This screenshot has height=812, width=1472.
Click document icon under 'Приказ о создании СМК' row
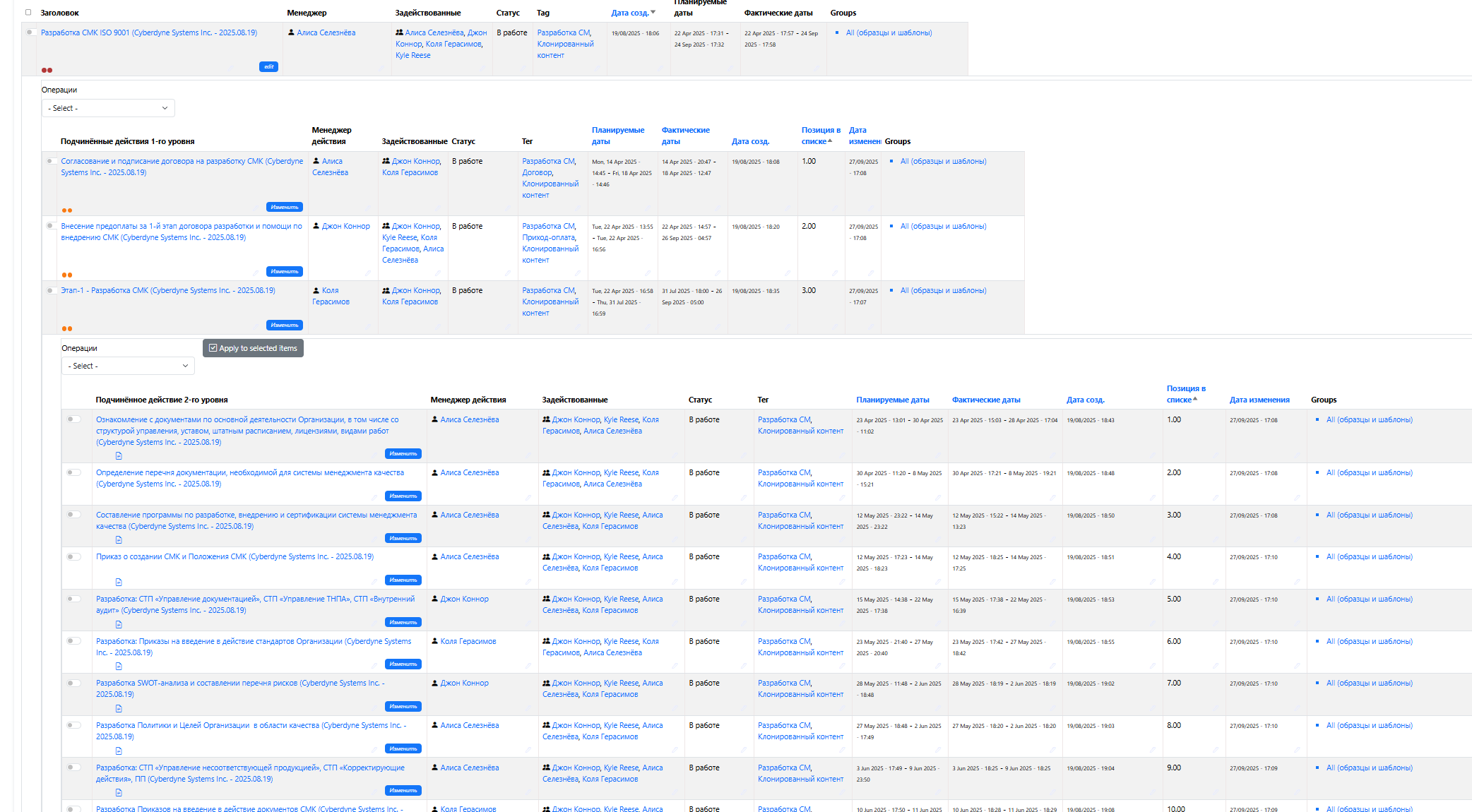[x=119, y=583]
